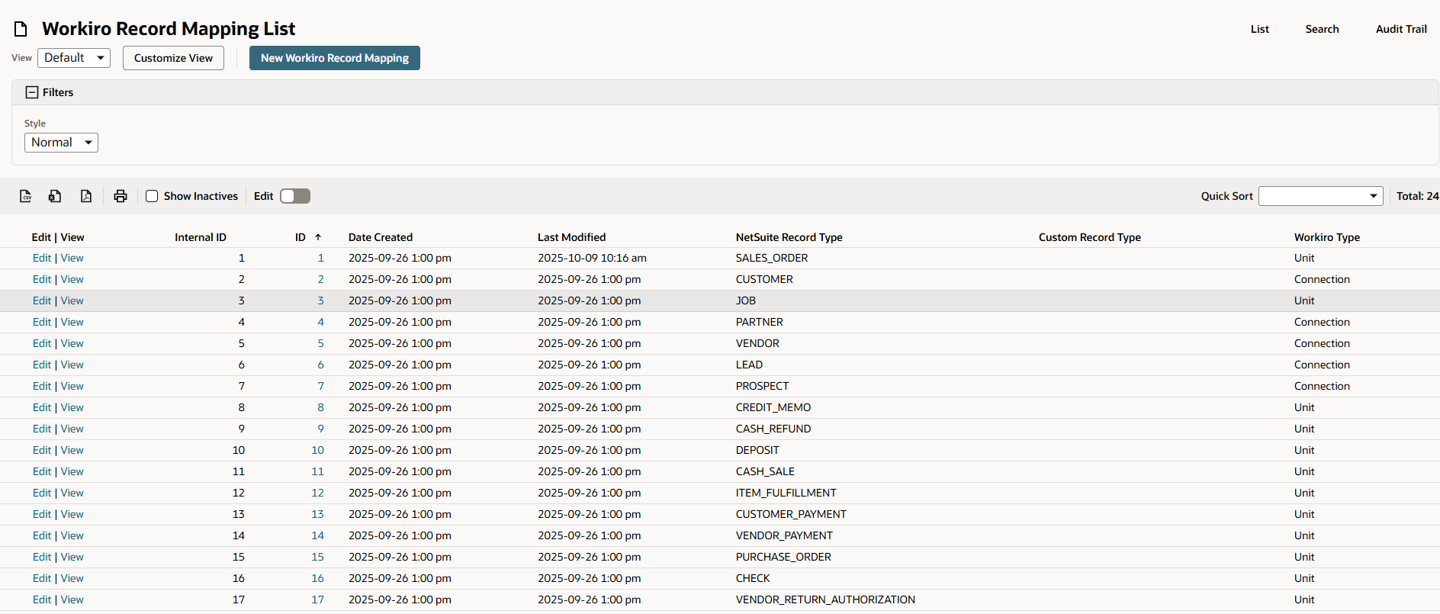
Task: Switch to the Search view
Action: [1322, 29]
